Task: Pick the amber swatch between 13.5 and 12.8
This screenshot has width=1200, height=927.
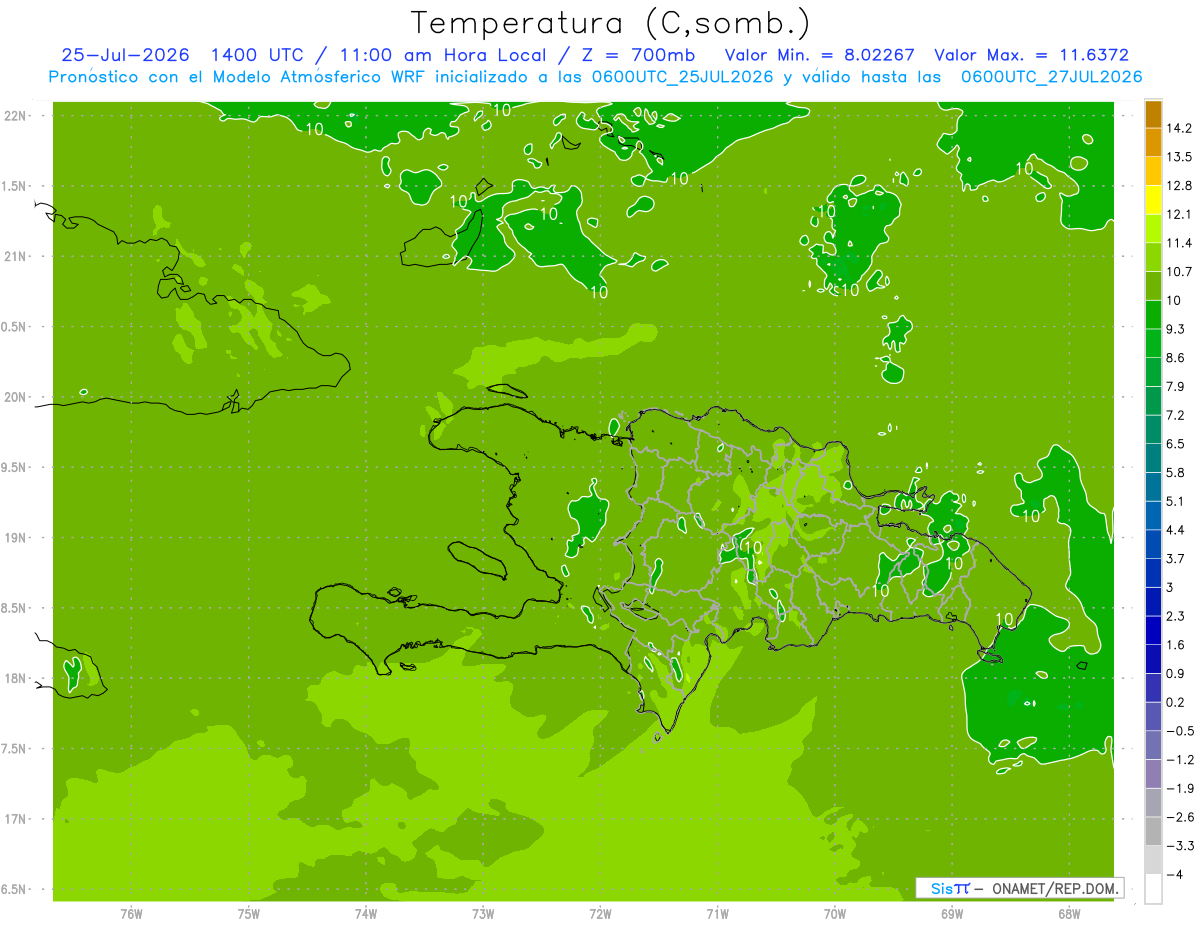Action: [x=1153, y=172]
